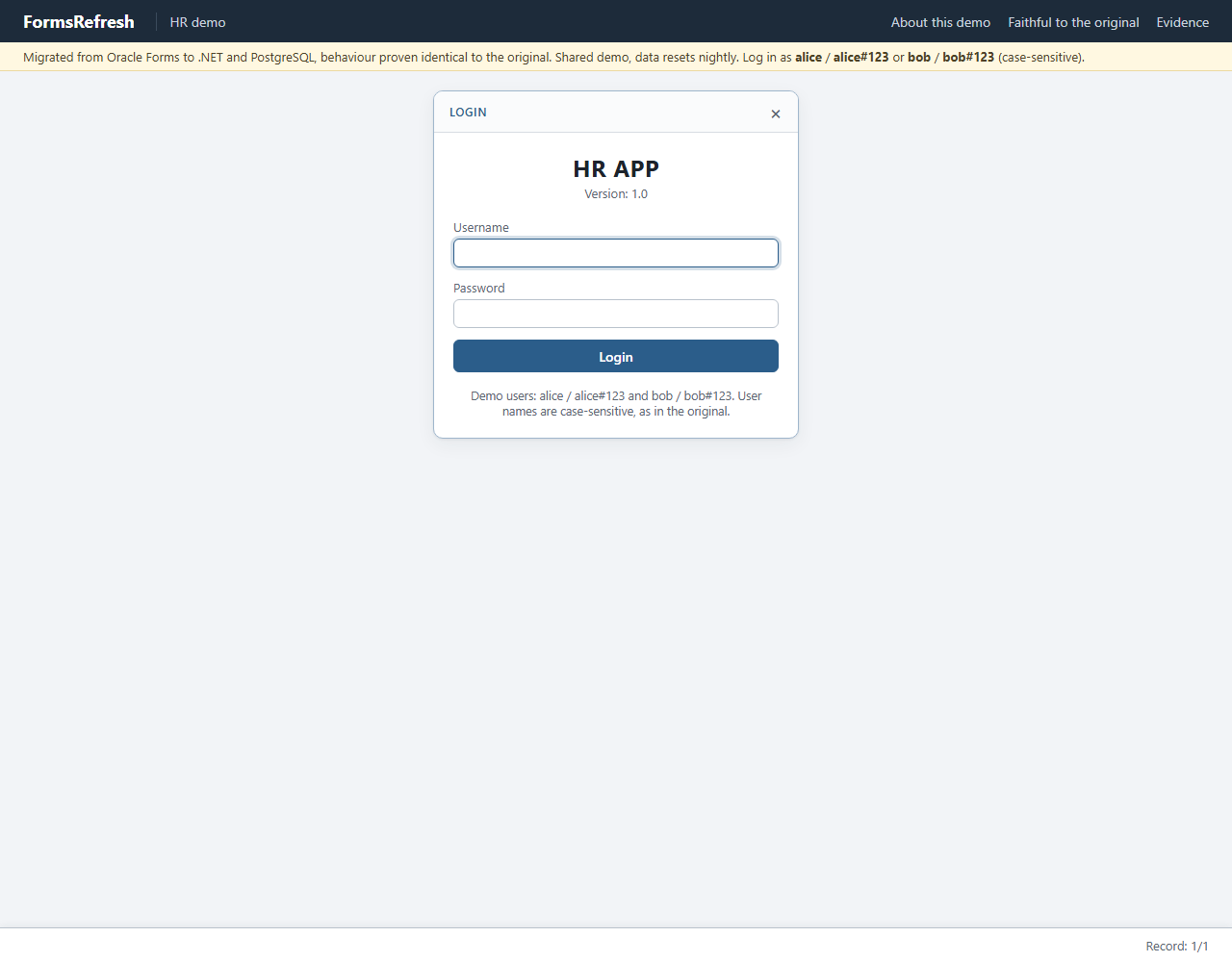Viewport: 1232px width, 962px height.
Task: Select the Demo users hint text
Action: [616, 403]
